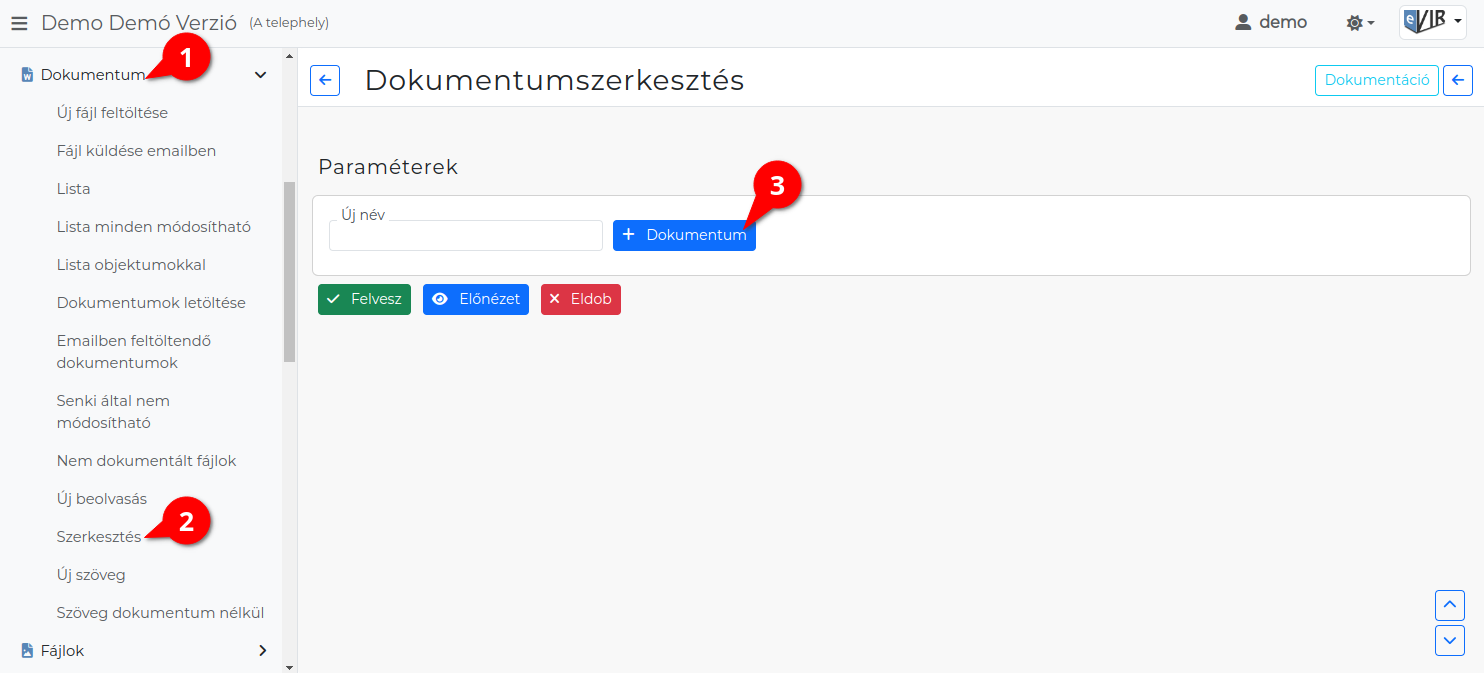This screenshot has width=1484, height=673.
Task: Click the sidebar vertical scrollbar
Action: [289, 270]
